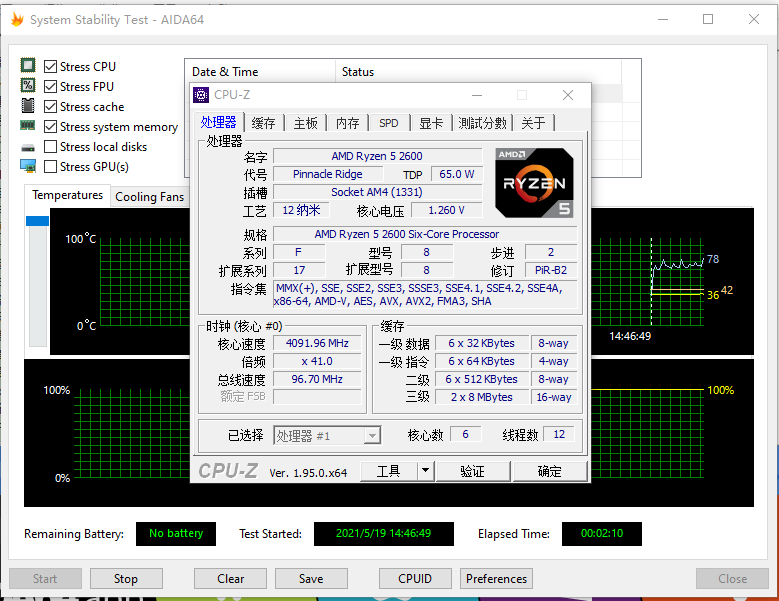Switch to the 缓存 tab

tap(263, 123)
